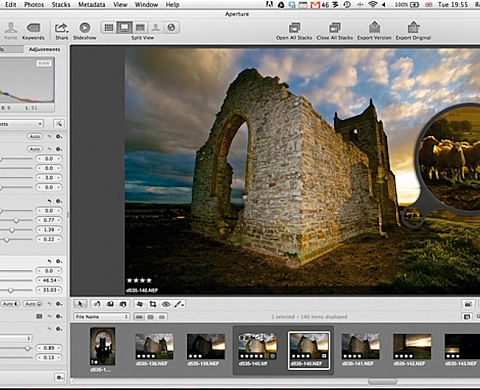Select thumbnail d535-139.NEF
The image size is (480, 390).
pyautogui.click(x=206, y=347)
